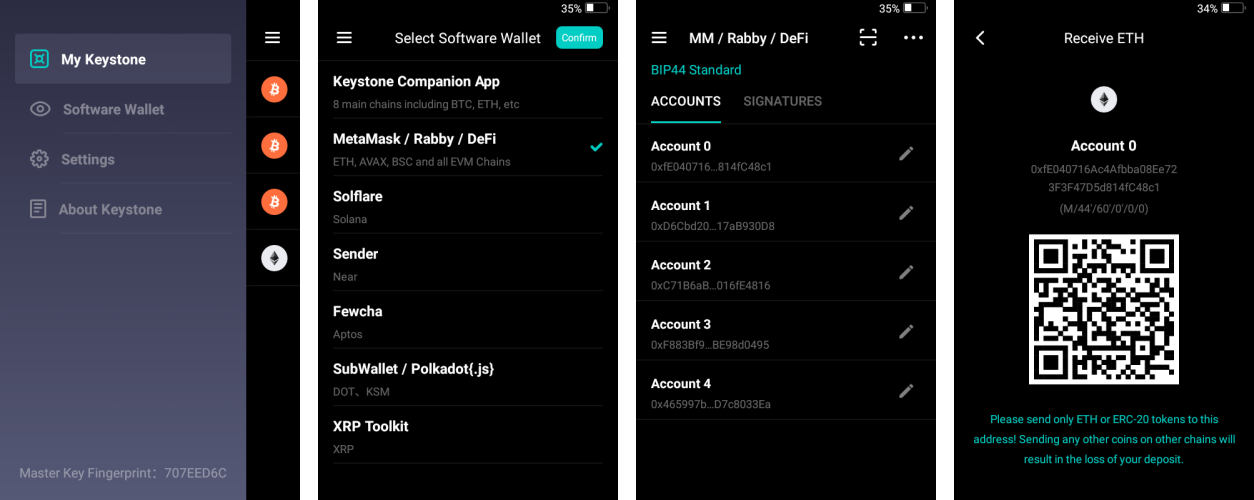Tap the ETH receive QR code
Image resolution: width=1254 pixels, height=500 pixels.
tap(1103, 309)
